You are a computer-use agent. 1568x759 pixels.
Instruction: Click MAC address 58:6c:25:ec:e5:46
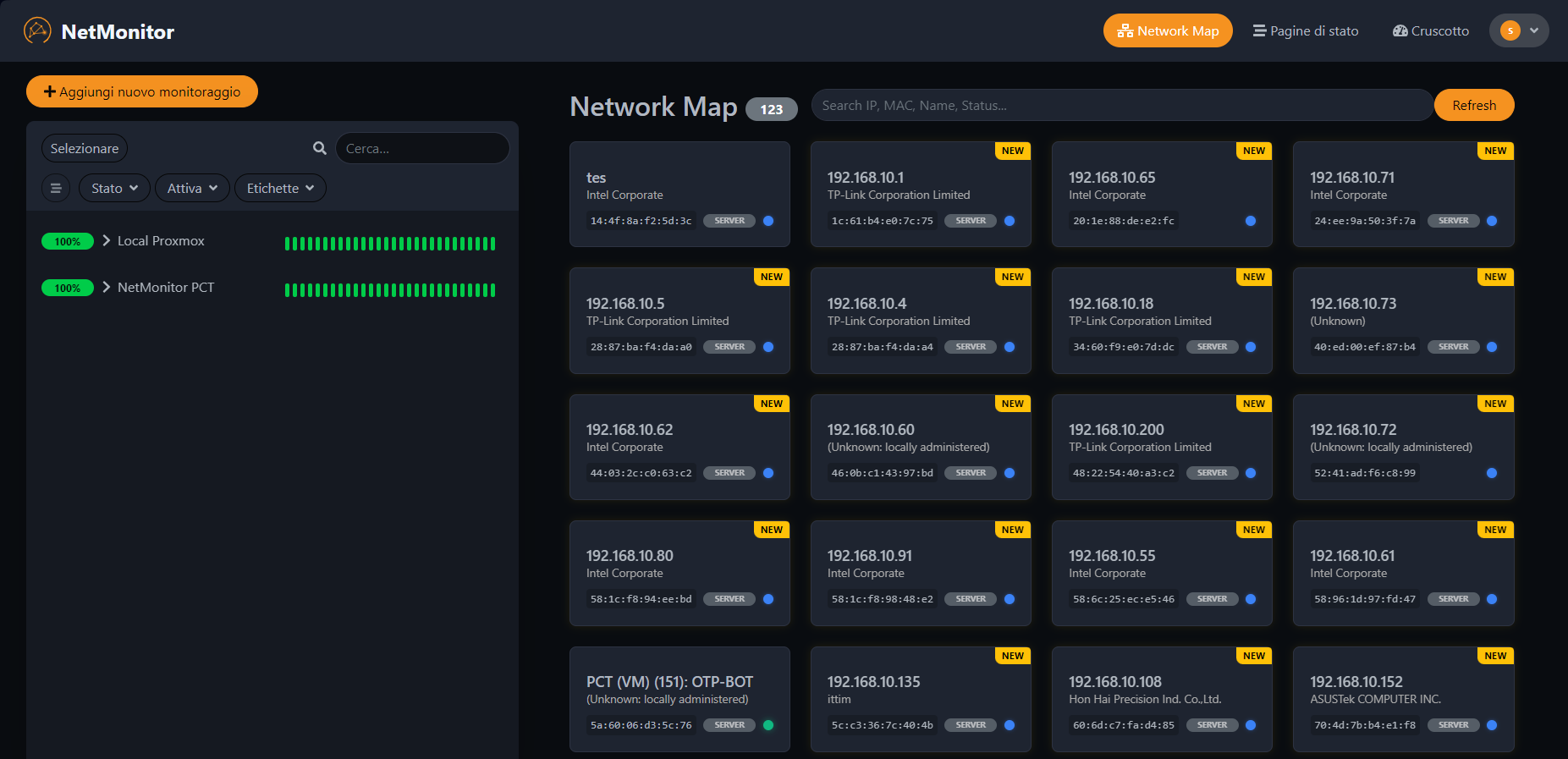[x=1124, y=599]
